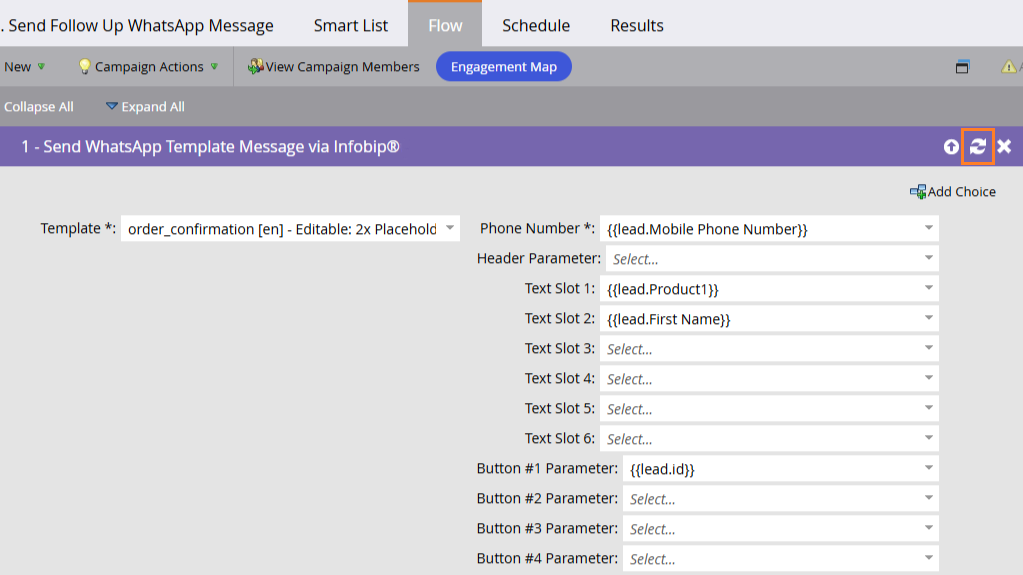Move flow step 1 up with arrow icon
Viewport: 1023px width, 575px height.
[951, 147]
